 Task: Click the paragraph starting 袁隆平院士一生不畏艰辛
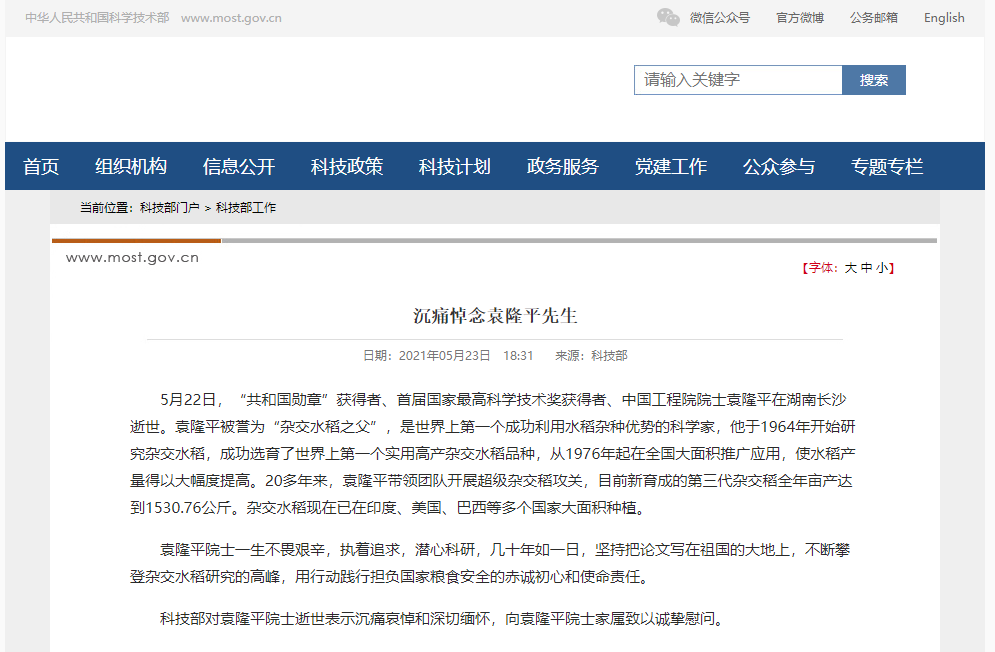[x=490, y=563]
